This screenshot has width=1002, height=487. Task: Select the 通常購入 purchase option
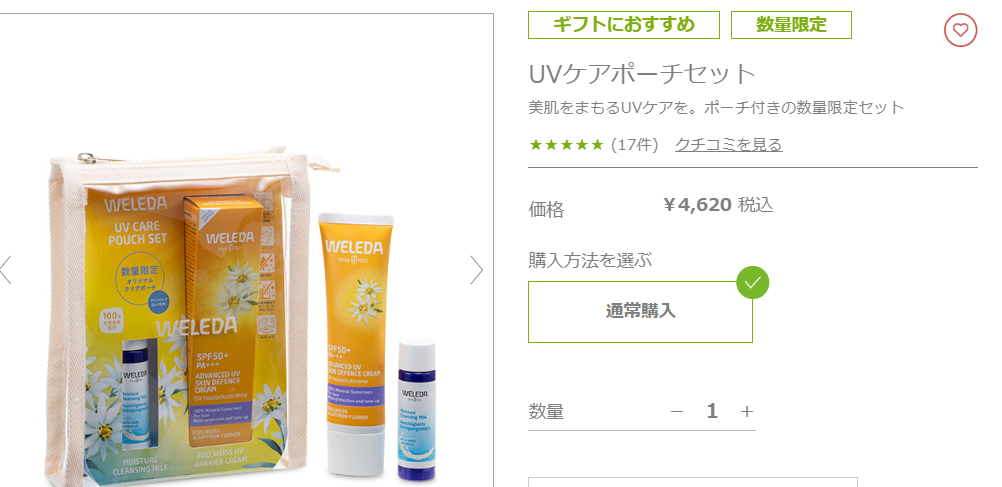[x=640, y=312]
